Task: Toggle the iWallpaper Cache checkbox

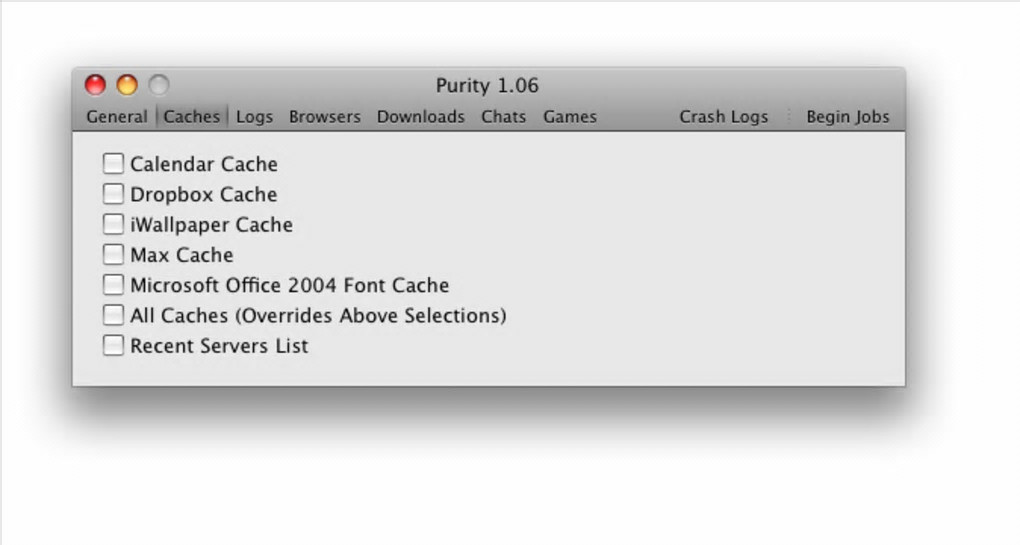Action: pos(114,224)
